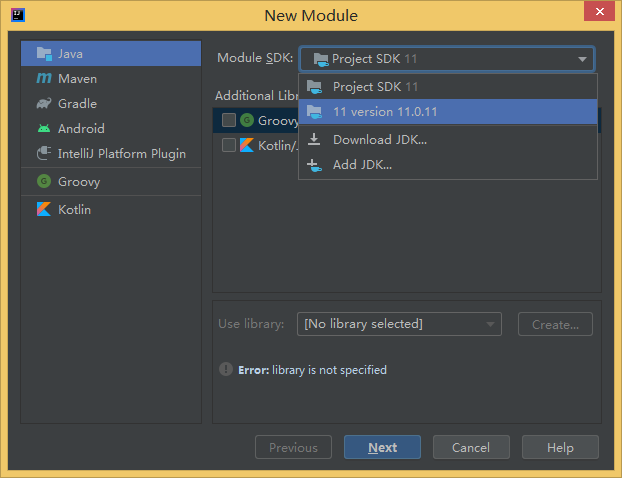This screenshot has height=478, width=622.
Task: Click the Kotlin library icon in Additional Libraries
Action: pyautogui.click(x=247, y=145)
